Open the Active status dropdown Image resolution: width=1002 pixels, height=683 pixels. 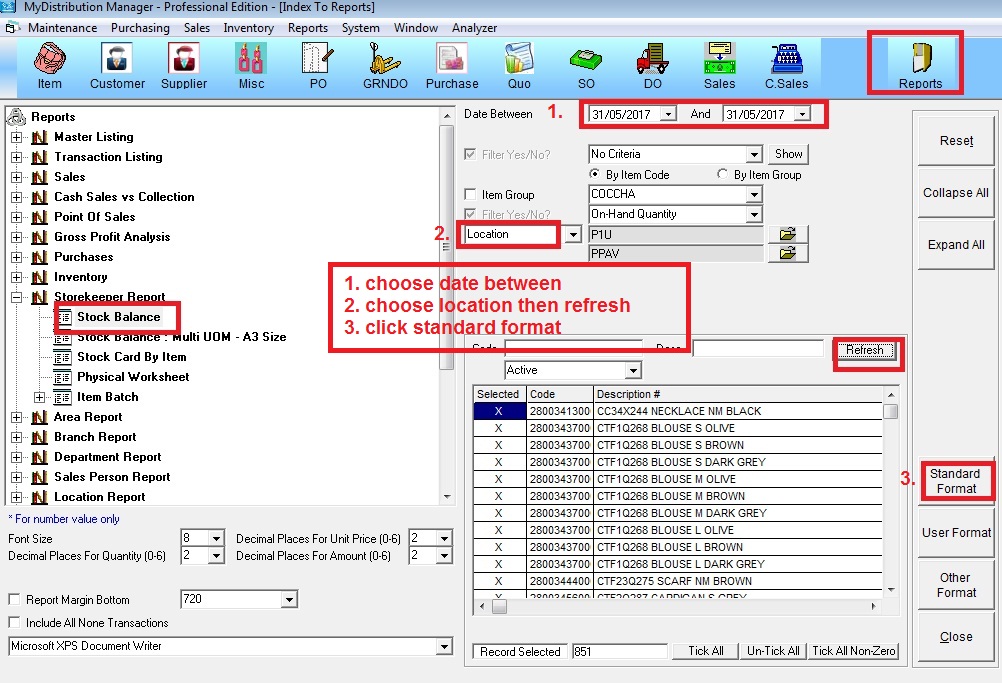click(x=632, y=371)
